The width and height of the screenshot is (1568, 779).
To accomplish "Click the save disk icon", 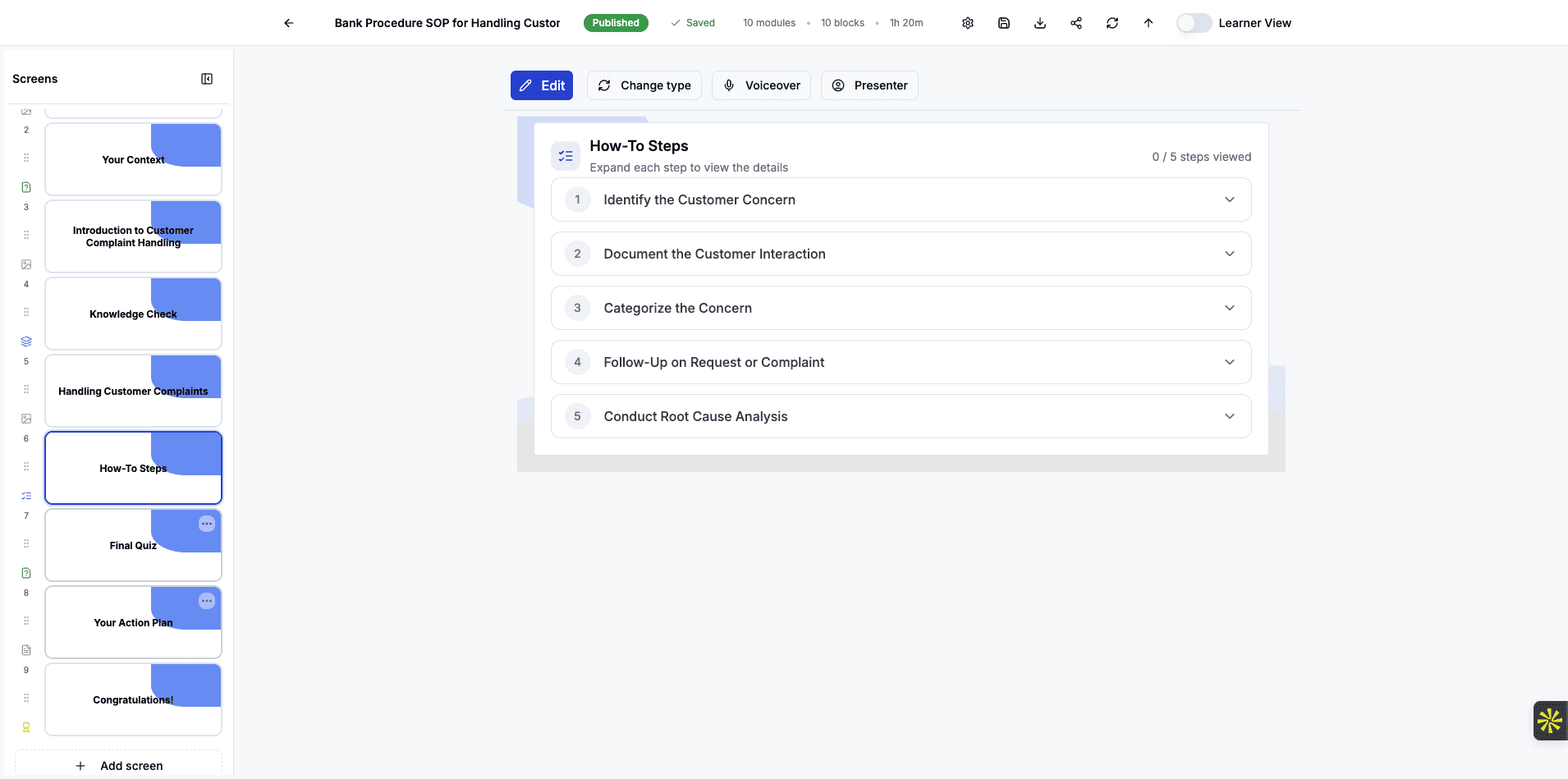I will [x=1004, y=23].
